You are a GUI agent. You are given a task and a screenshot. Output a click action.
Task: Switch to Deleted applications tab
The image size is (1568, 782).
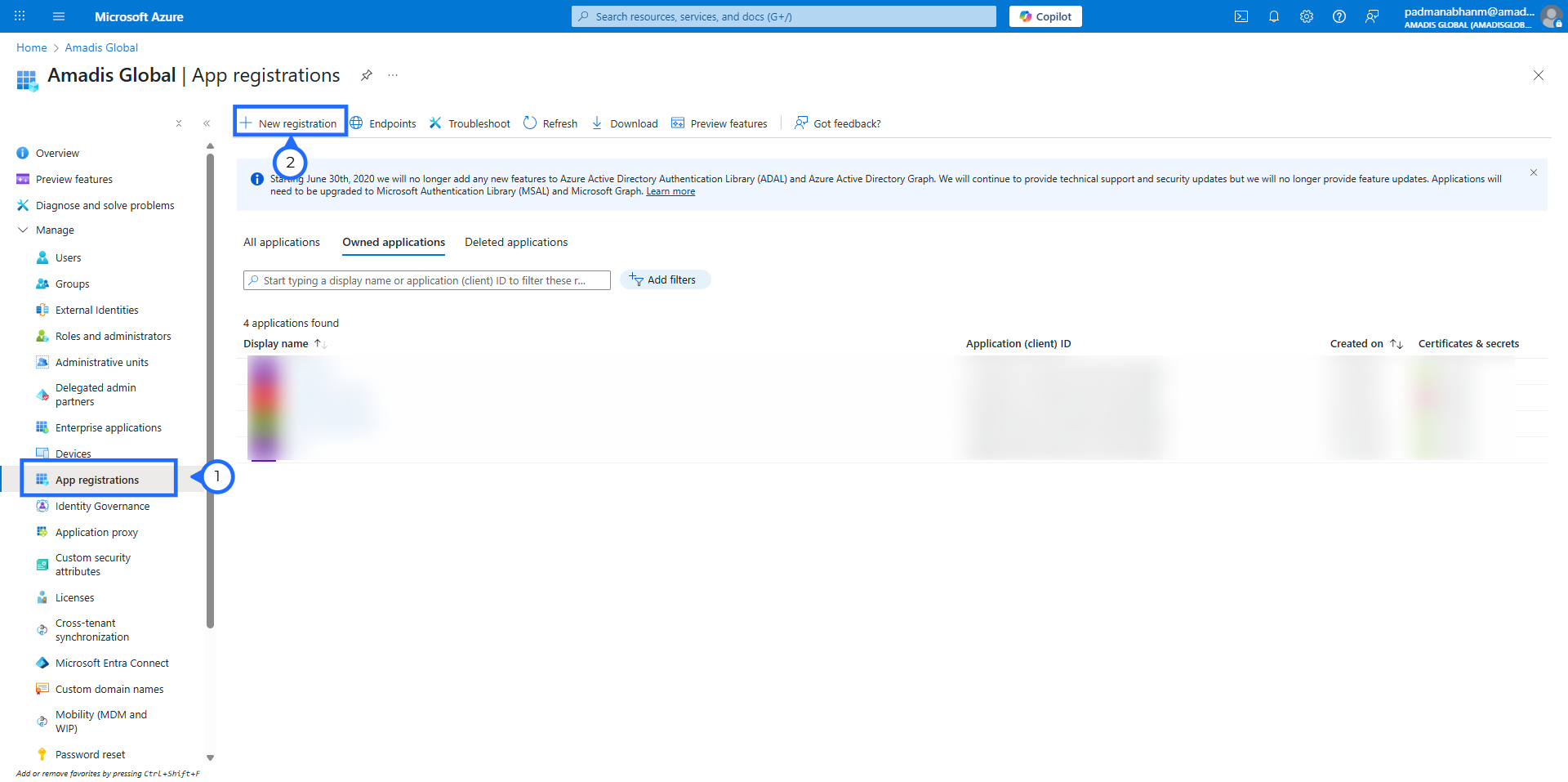515,243
